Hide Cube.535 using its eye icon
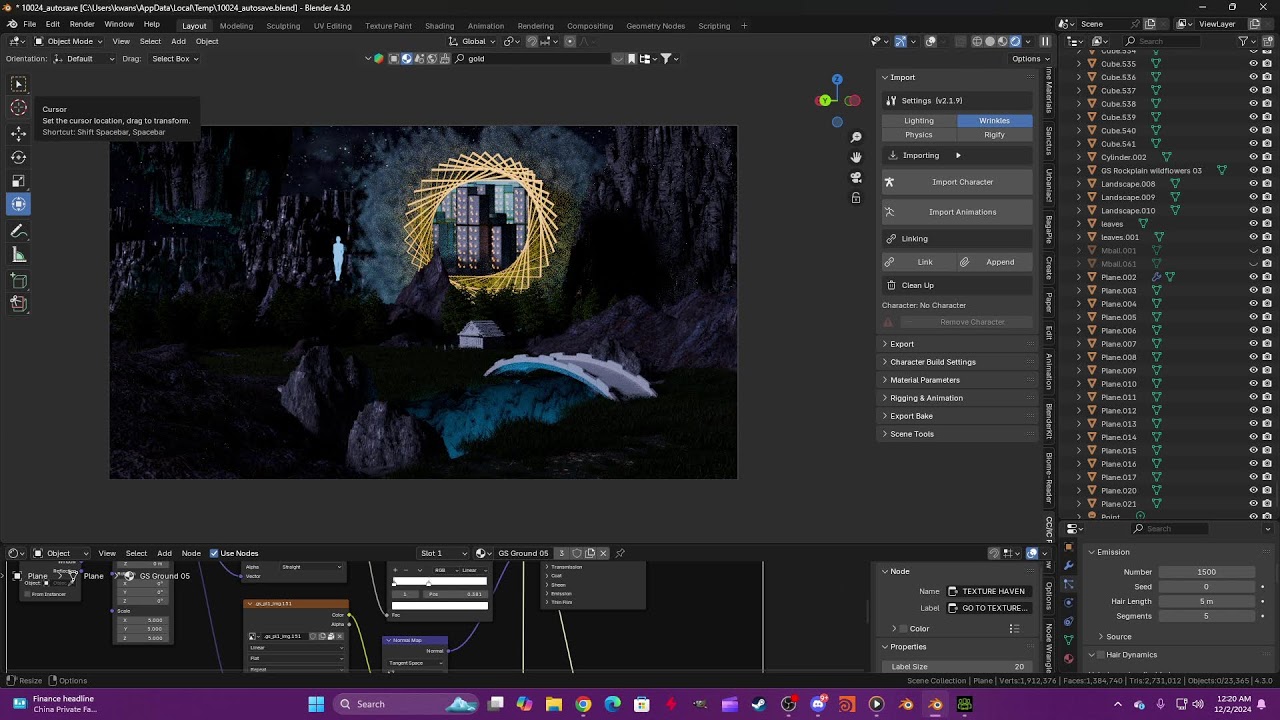 [1253, 64]
